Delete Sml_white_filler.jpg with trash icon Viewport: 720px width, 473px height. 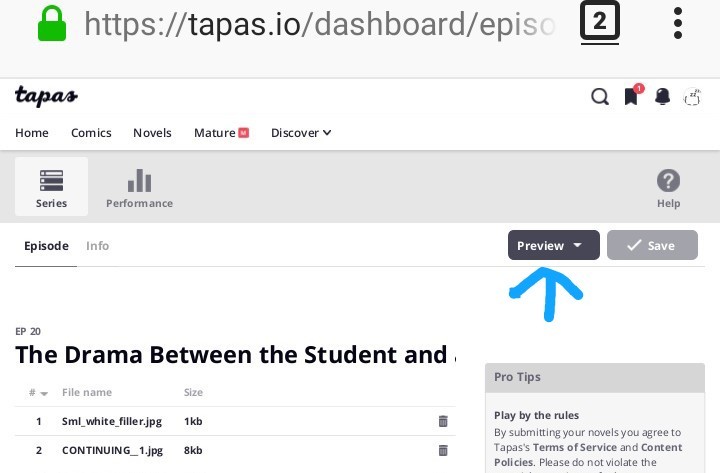[x=443, y=422]
